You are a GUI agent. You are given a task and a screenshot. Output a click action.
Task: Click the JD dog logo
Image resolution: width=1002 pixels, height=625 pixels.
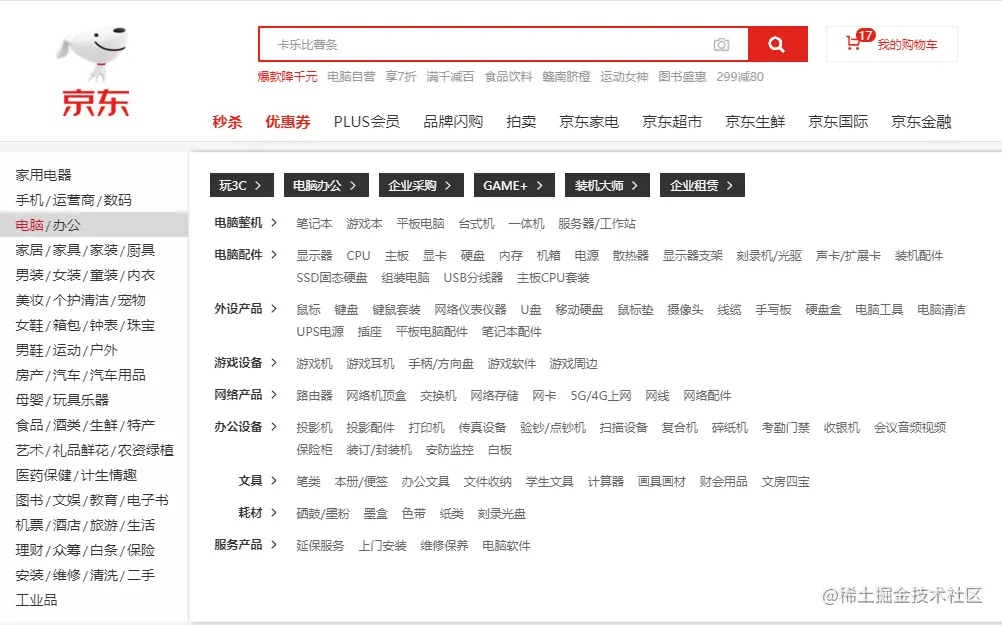click(x=96, y=72)
